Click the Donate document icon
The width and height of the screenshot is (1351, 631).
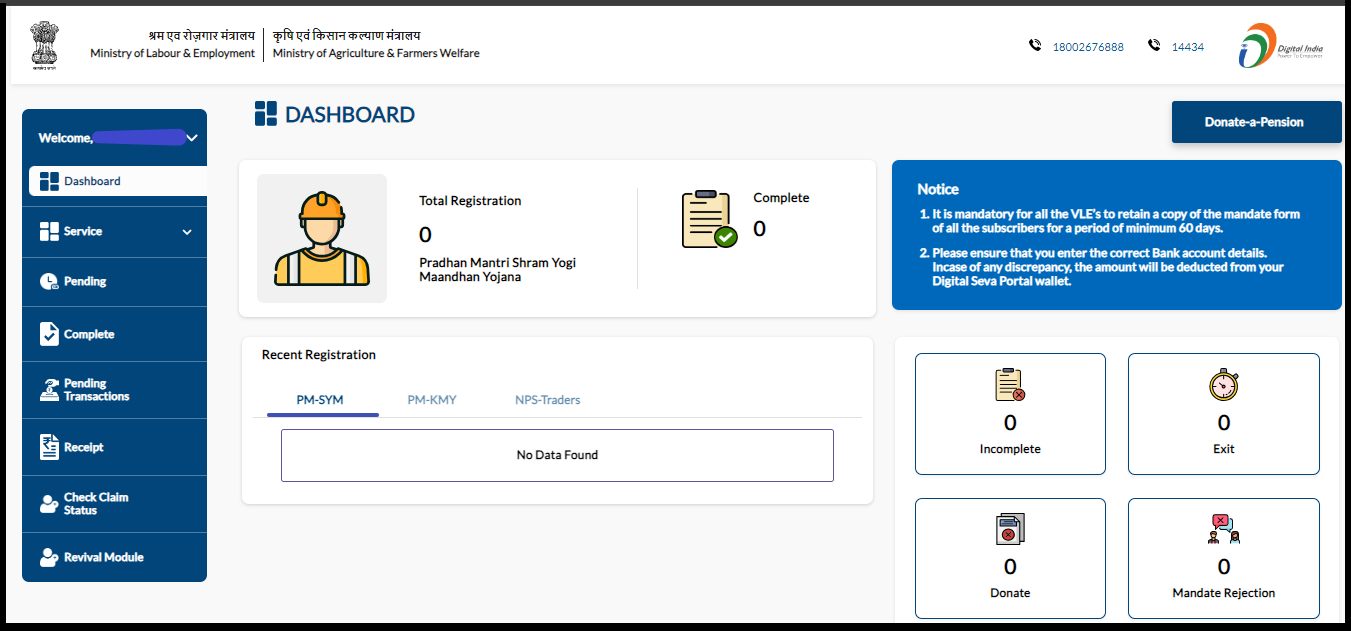(1010, 529)
